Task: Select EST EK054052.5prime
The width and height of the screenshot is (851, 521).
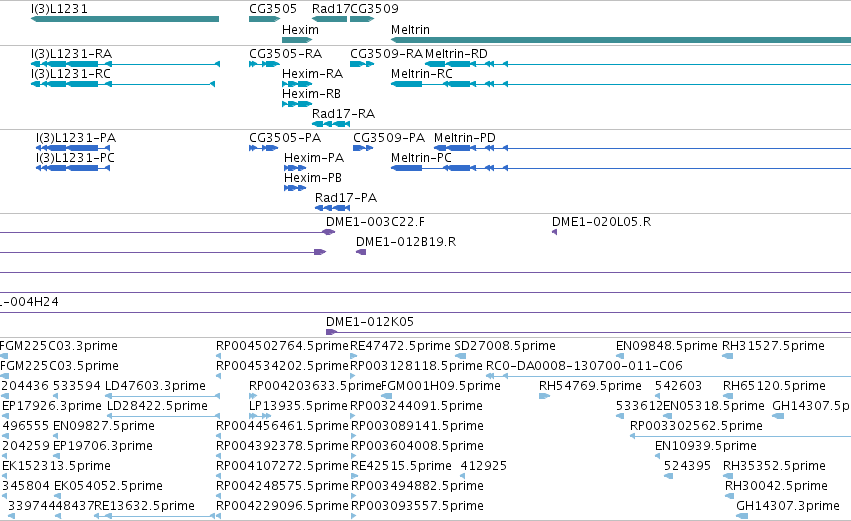Action: (109, 486)
